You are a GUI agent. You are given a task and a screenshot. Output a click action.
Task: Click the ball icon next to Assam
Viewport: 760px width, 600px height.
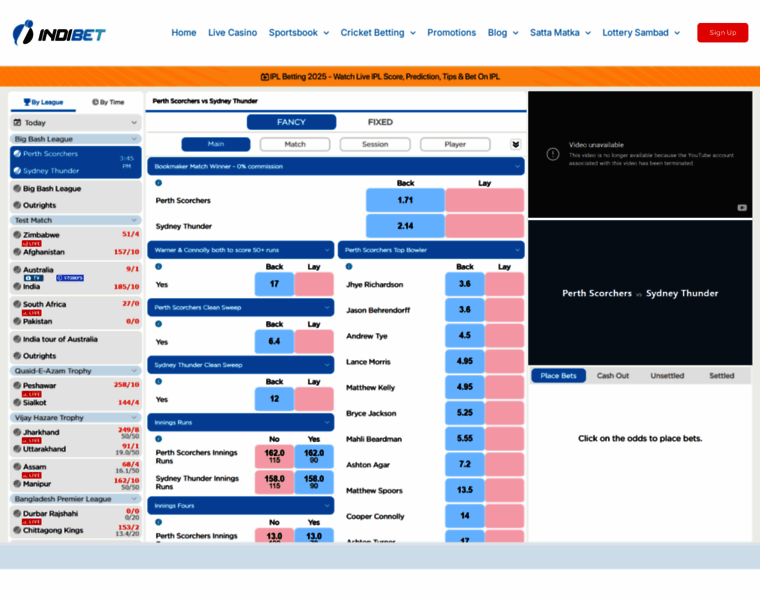click(17, 467)
